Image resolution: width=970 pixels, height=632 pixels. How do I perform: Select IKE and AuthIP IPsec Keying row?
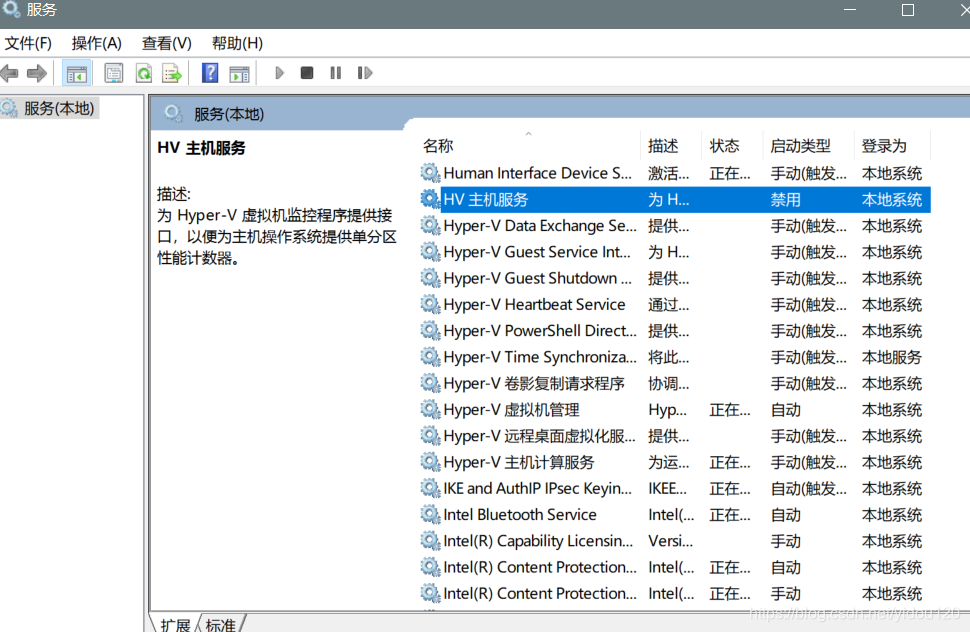675,489
